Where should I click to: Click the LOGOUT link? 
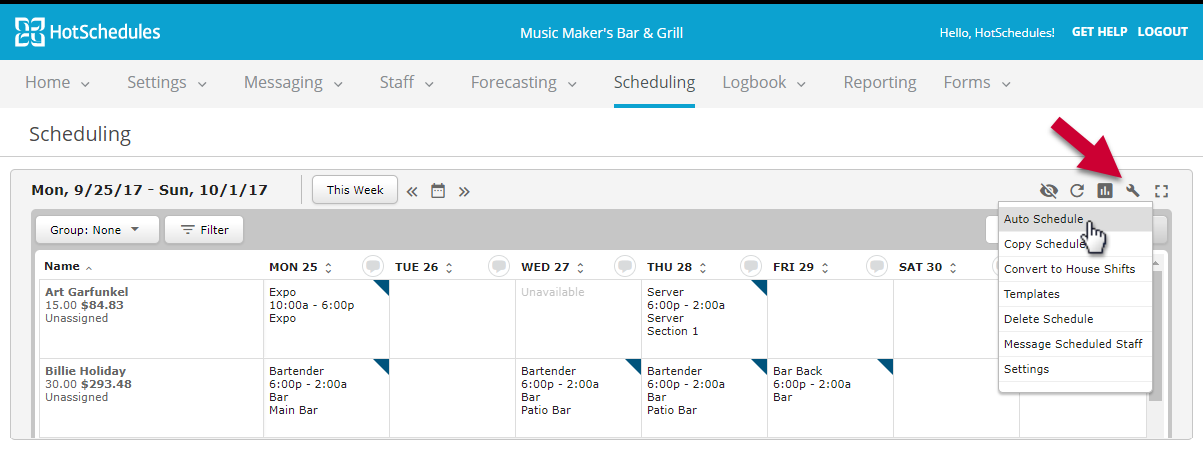tap(1162, 32)
